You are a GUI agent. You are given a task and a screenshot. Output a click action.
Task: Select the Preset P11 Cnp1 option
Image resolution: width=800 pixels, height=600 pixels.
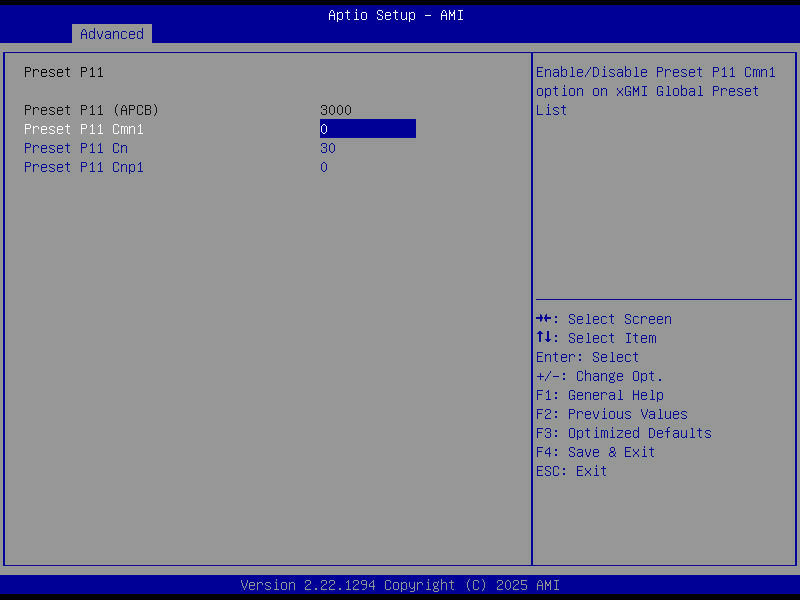75,166
